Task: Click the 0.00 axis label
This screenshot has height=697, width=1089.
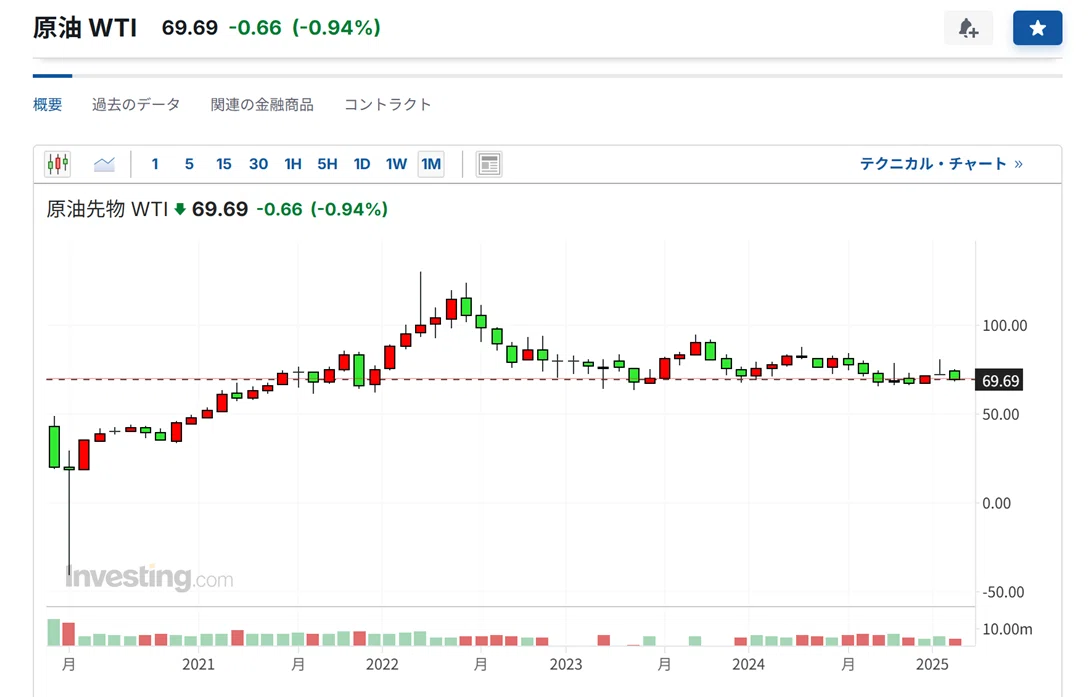Action: (996, 503)
